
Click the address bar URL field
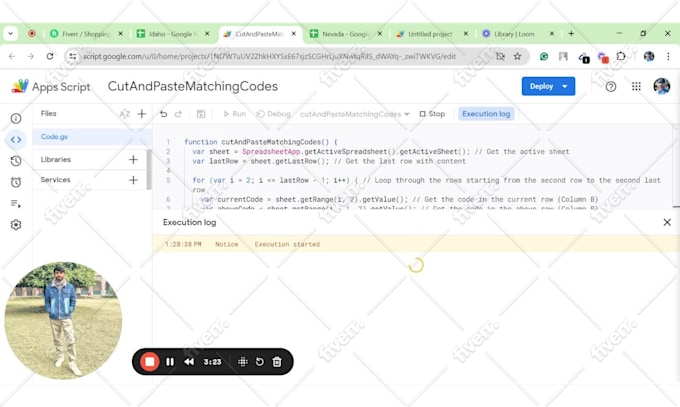pos(269,56)
